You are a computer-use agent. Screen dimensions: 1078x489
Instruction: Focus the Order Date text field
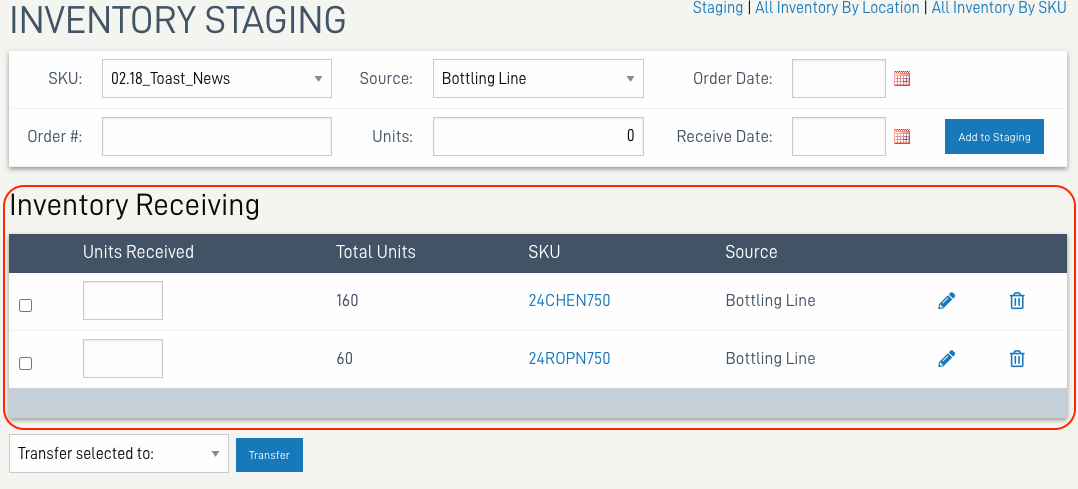(x=839, y=78)
